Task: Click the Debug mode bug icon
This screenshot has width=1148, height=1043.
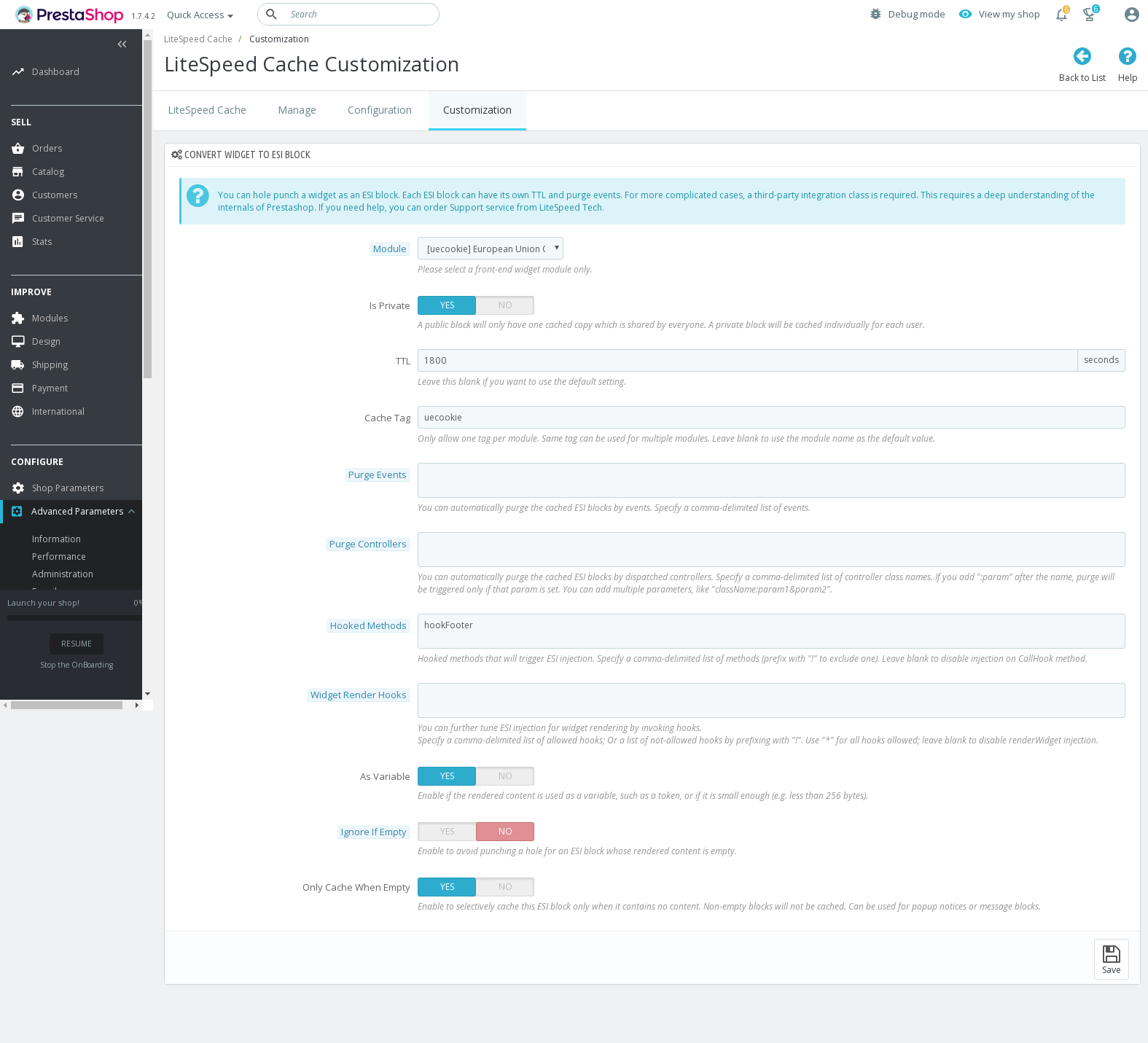Action: (x=875, y=14)
